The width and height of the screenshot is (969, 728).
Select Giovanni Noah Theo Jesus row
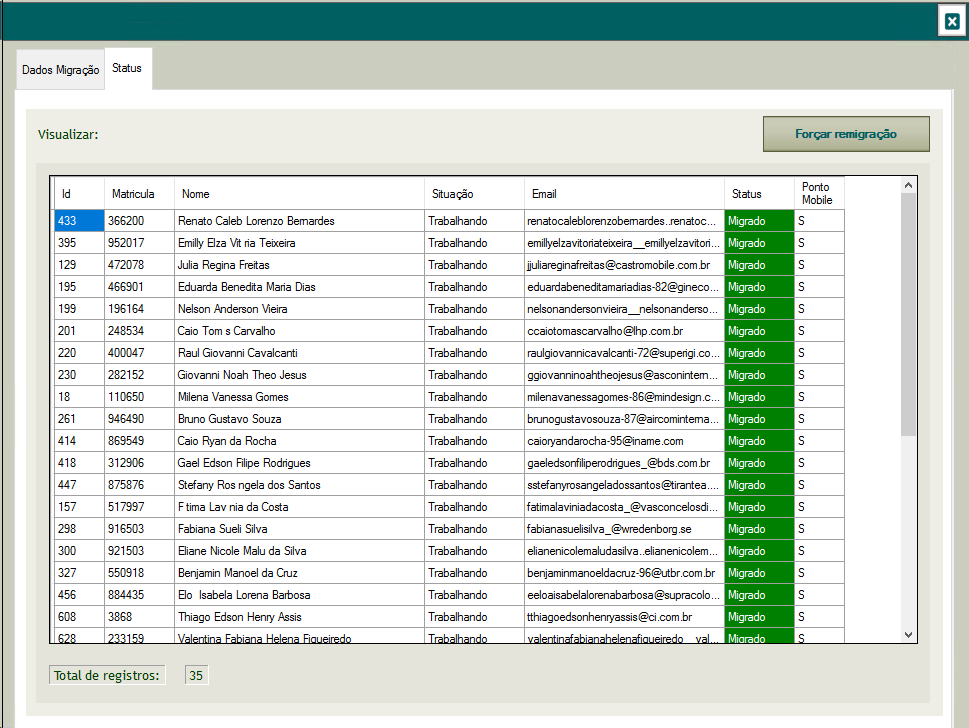coord(449,375)
